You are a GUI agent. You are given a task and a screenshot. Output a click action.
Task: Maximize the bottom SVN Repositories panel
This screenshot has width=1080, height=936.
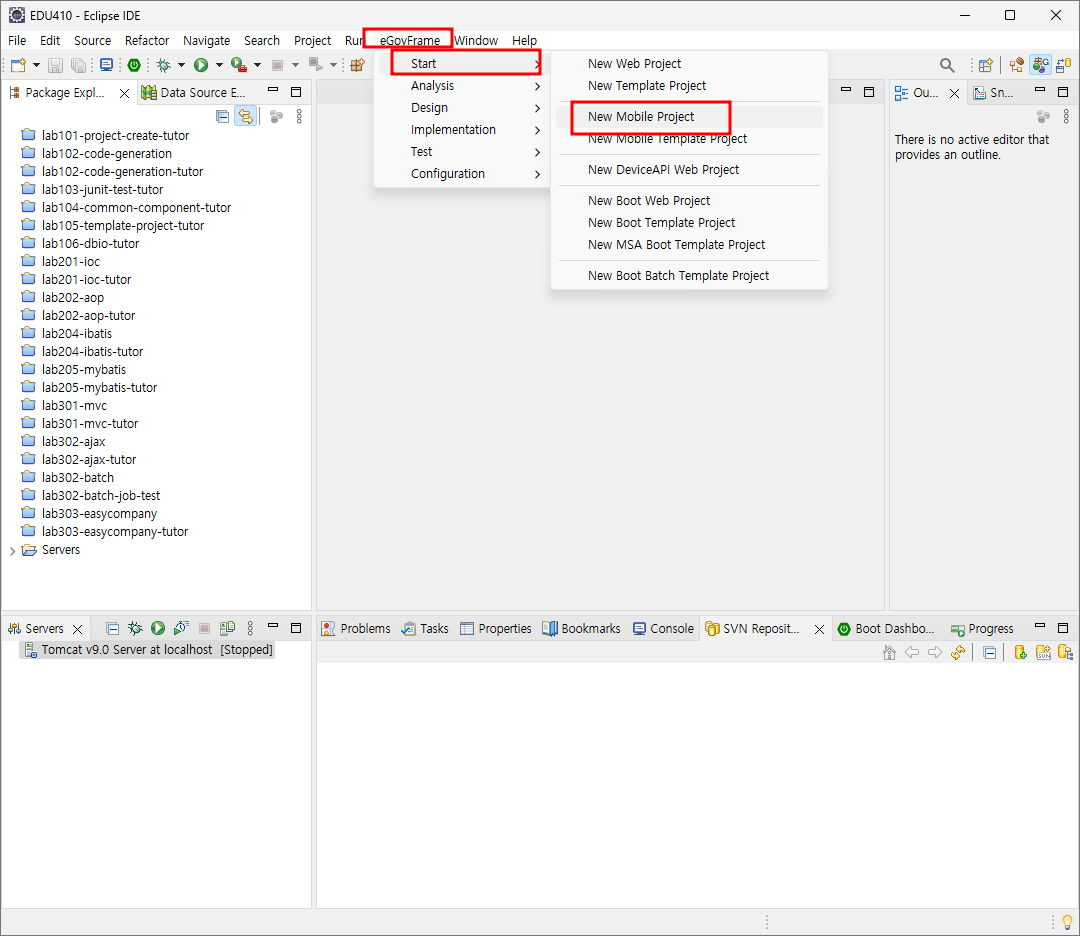pos(1063,627)
